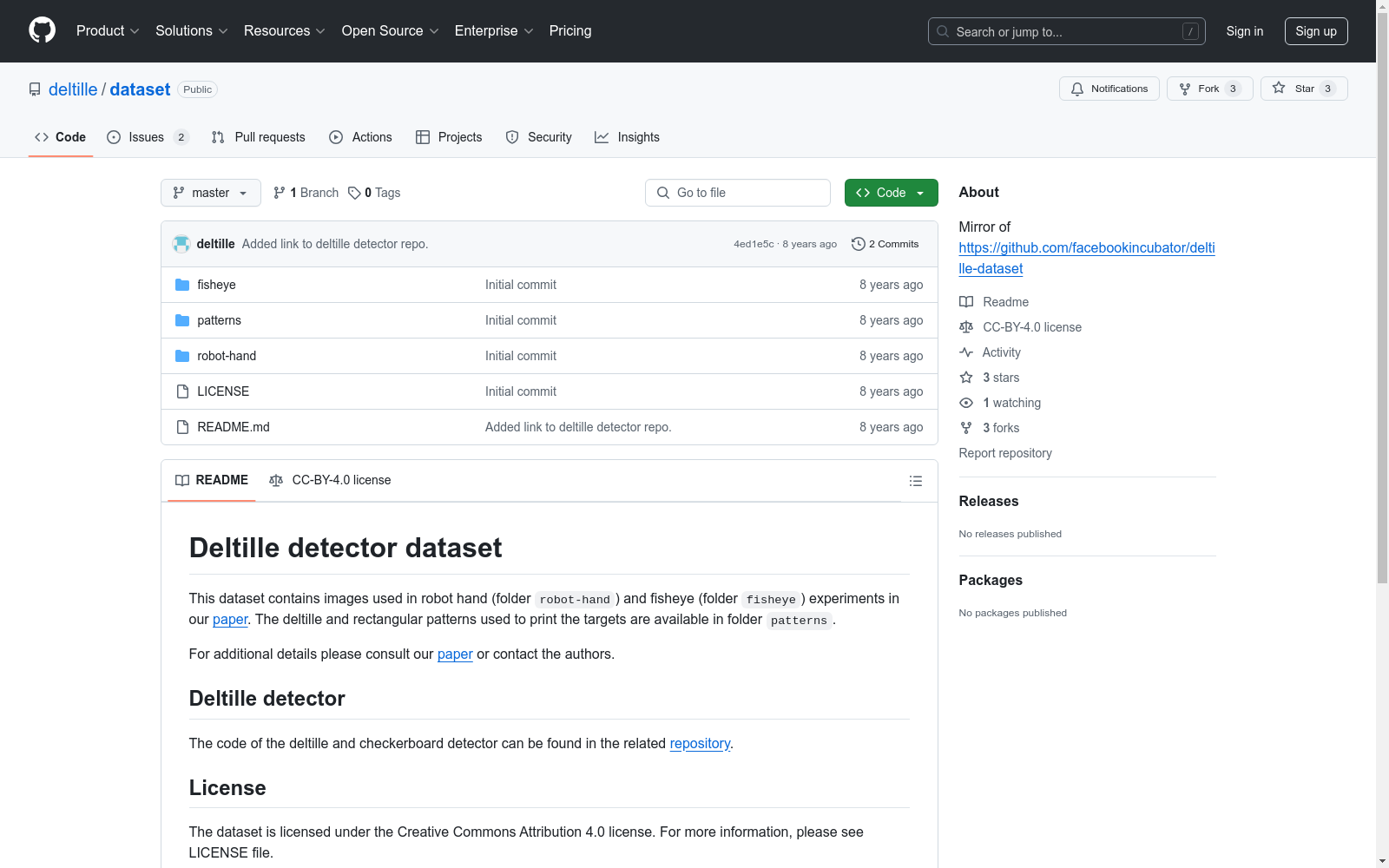Open the facebookincubator deltille-dataset mirror link

(x=1087, y=258)
